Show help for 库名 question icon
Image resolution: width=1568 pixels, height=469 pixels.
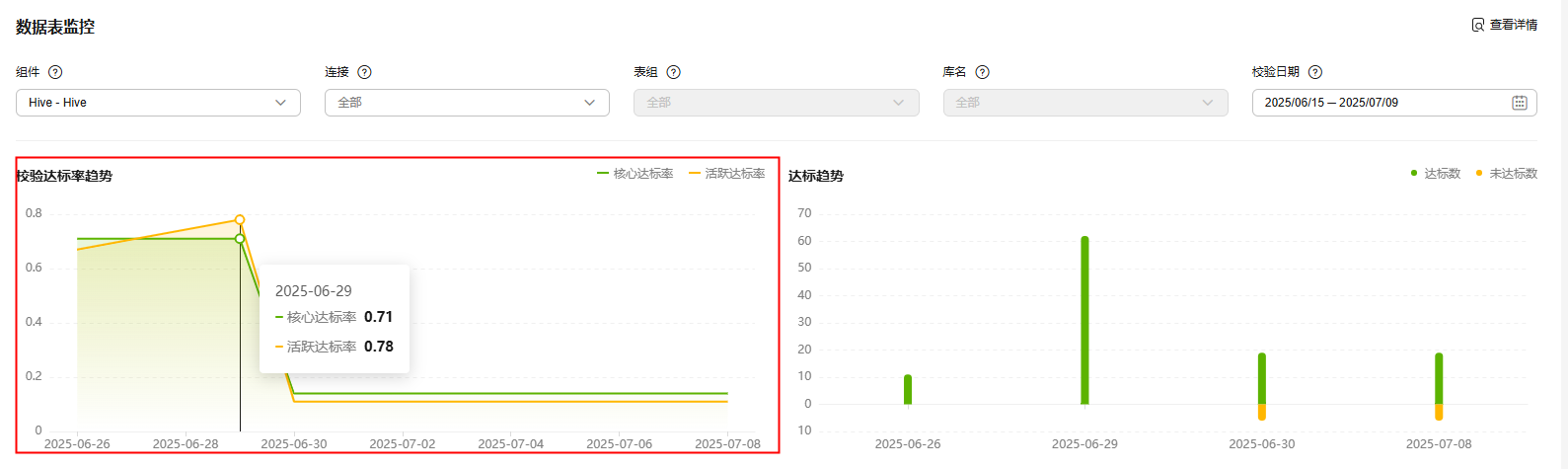click(x=982, y=72)
